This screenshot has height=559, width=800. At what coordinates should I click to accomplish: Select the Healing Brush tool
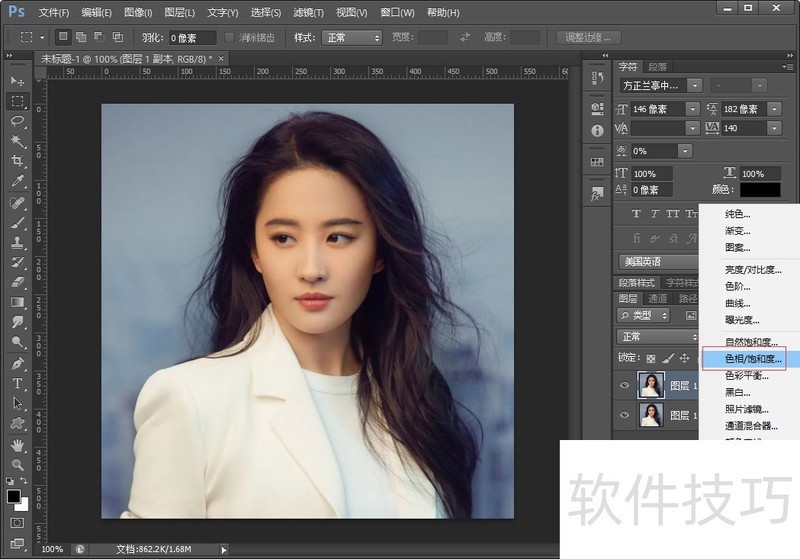pyautogui.click(x=17, y=202)
